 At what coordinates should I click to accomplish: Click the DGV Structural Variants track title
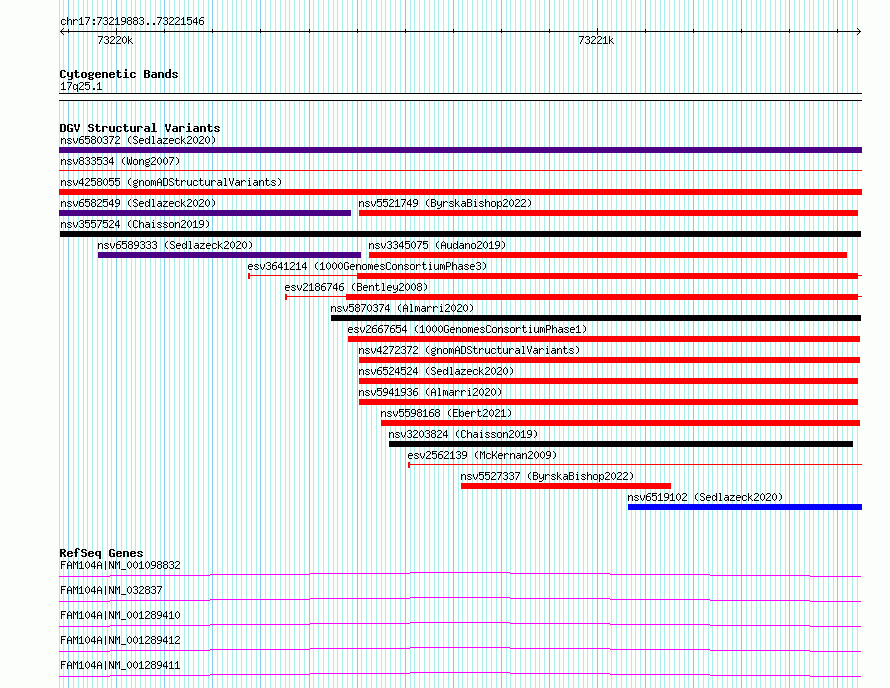[140, 128]
